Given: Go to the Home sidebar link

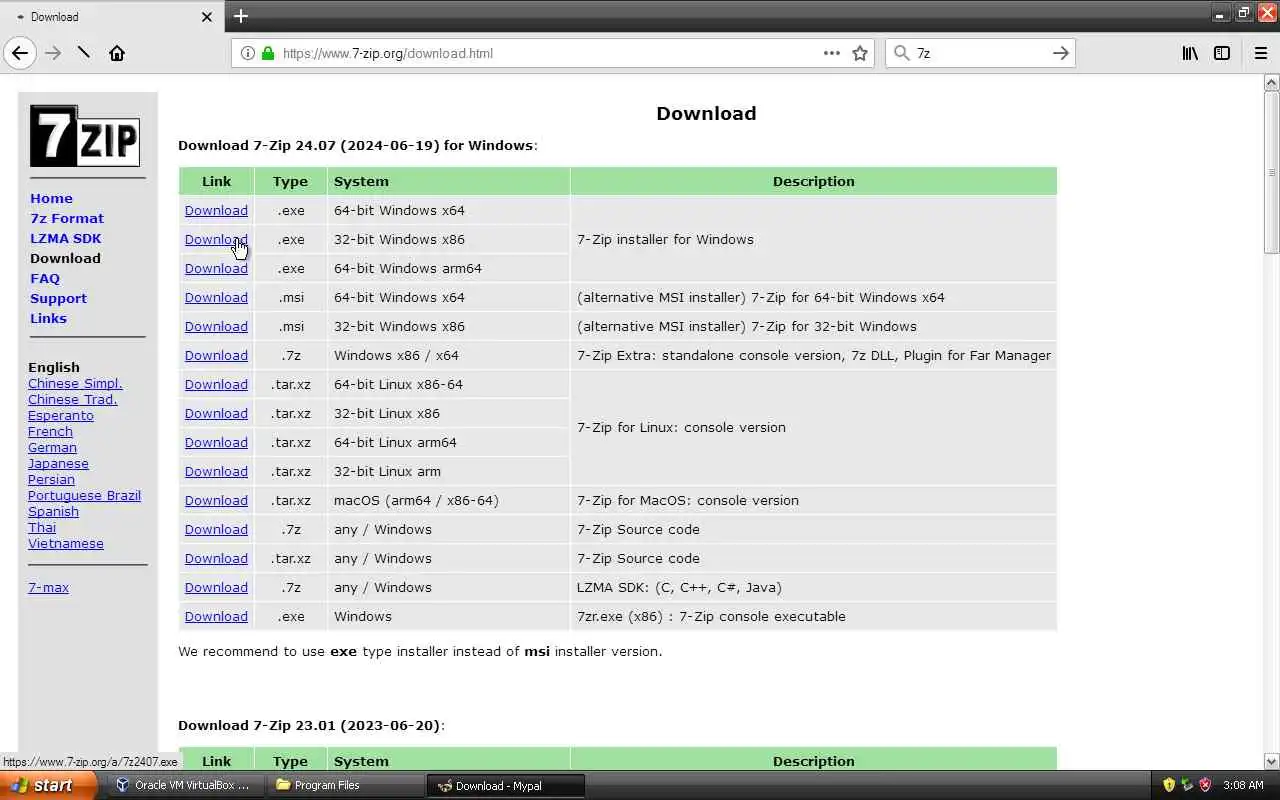Looking at the screenshot, I should [x=51, y=198].
